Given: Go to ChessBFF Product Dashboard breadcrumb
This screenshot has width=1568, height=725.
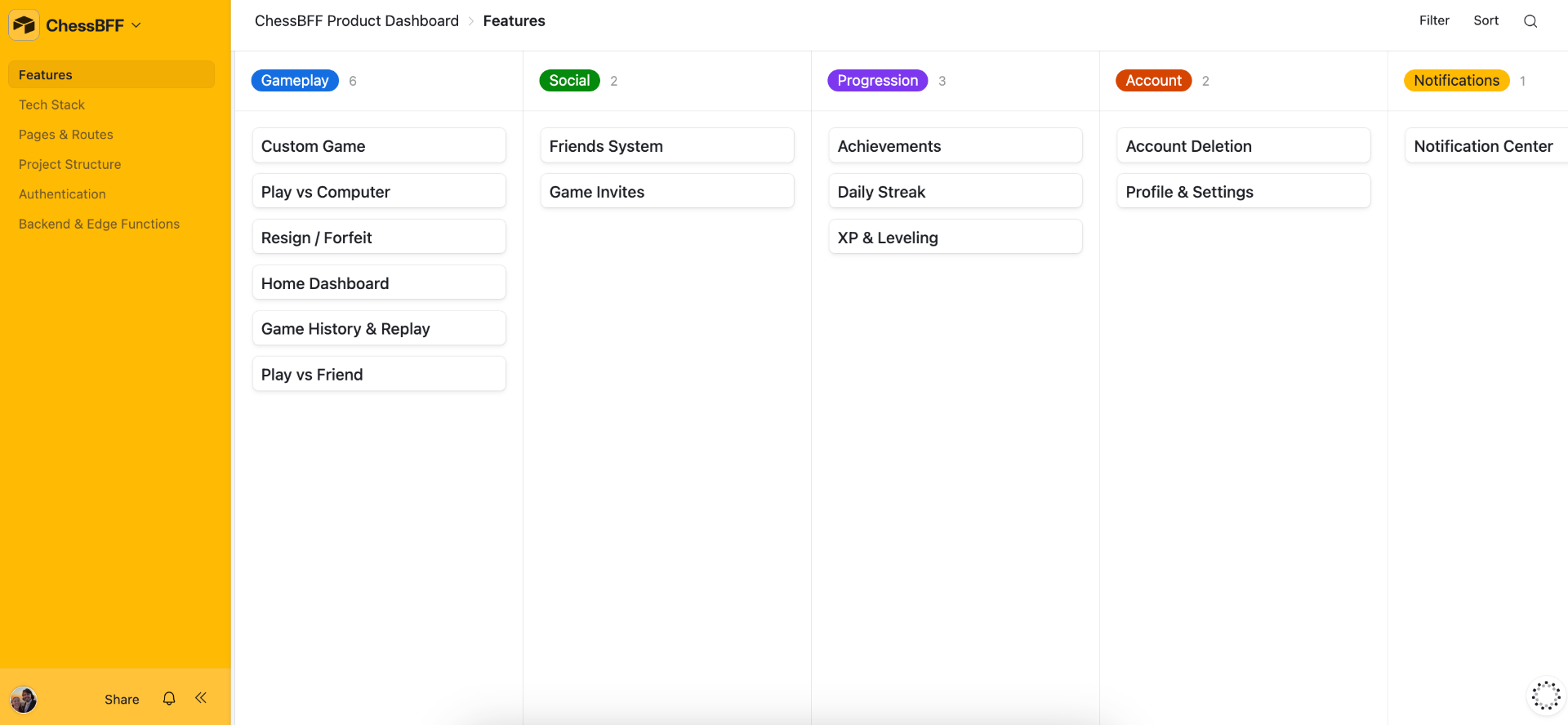Looking at the screenshot, I should 357,21.
